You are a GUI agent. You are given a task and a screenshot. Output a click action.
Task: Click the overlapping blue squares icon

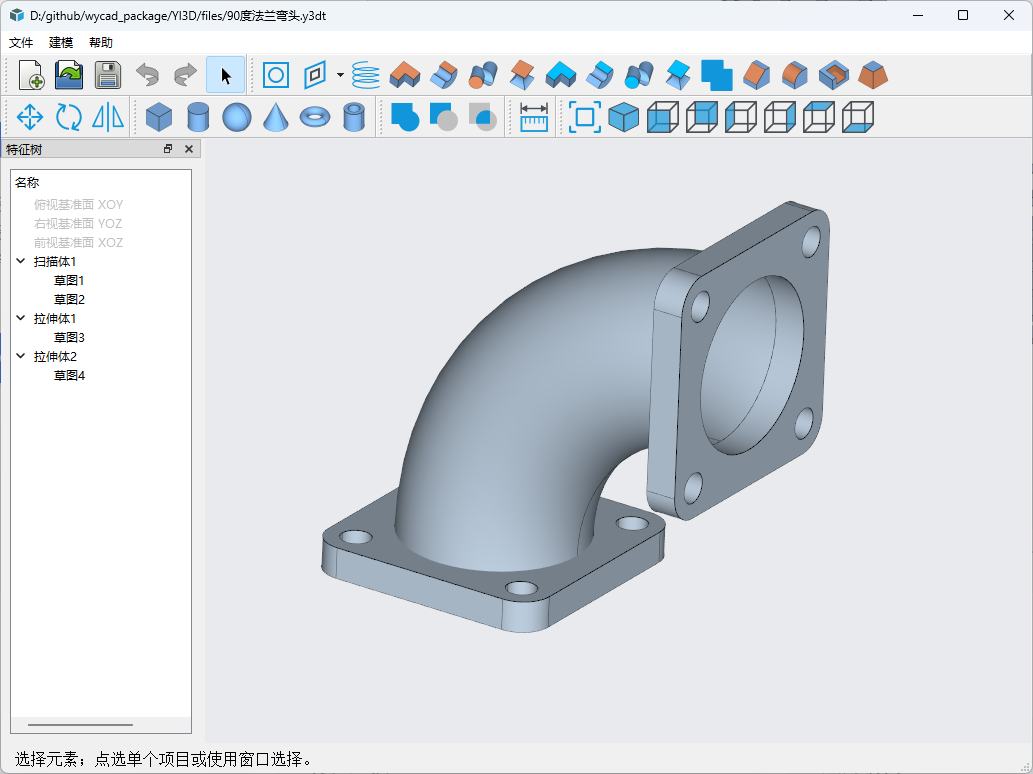717,75
